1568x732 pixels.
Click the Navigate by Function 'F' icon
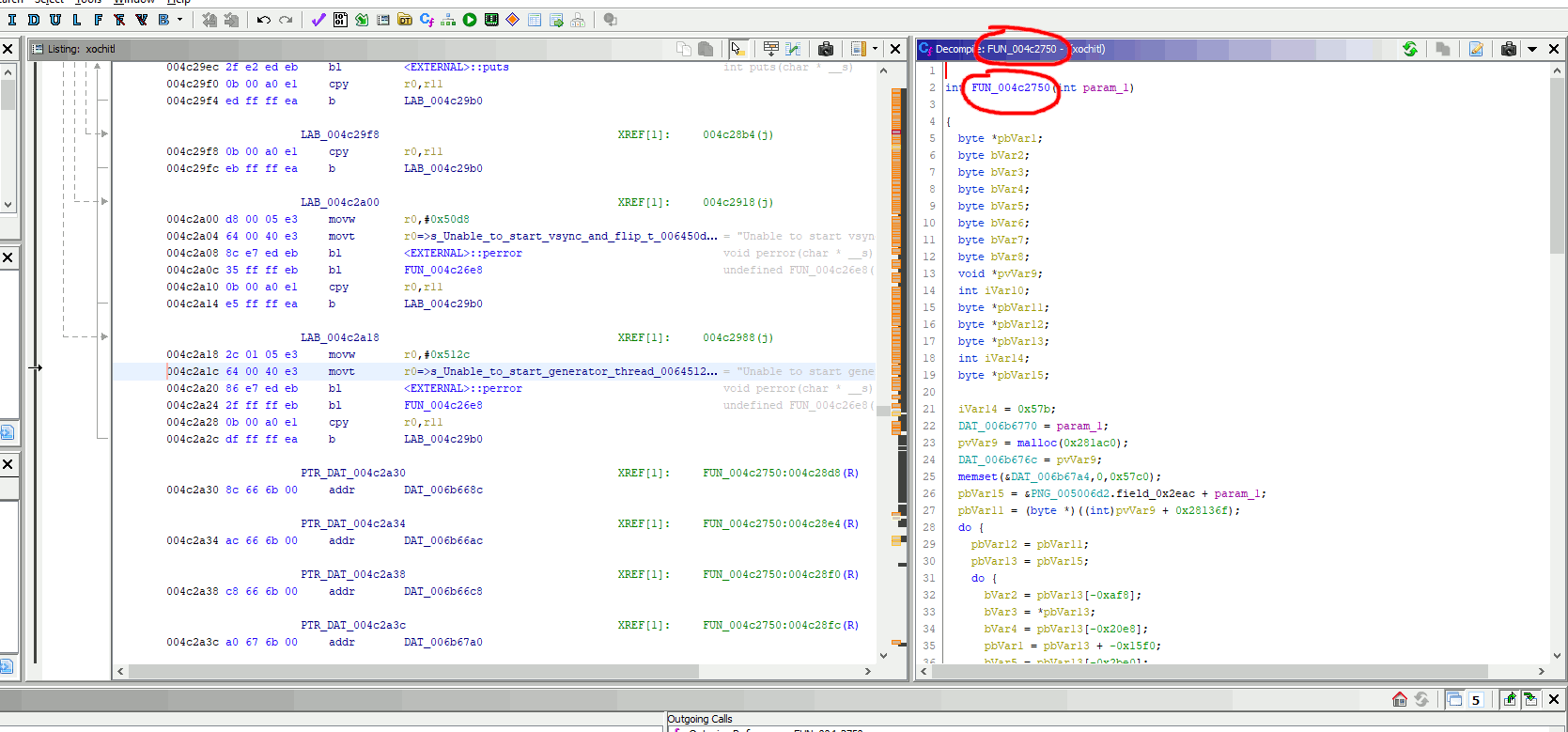(99, 20)
